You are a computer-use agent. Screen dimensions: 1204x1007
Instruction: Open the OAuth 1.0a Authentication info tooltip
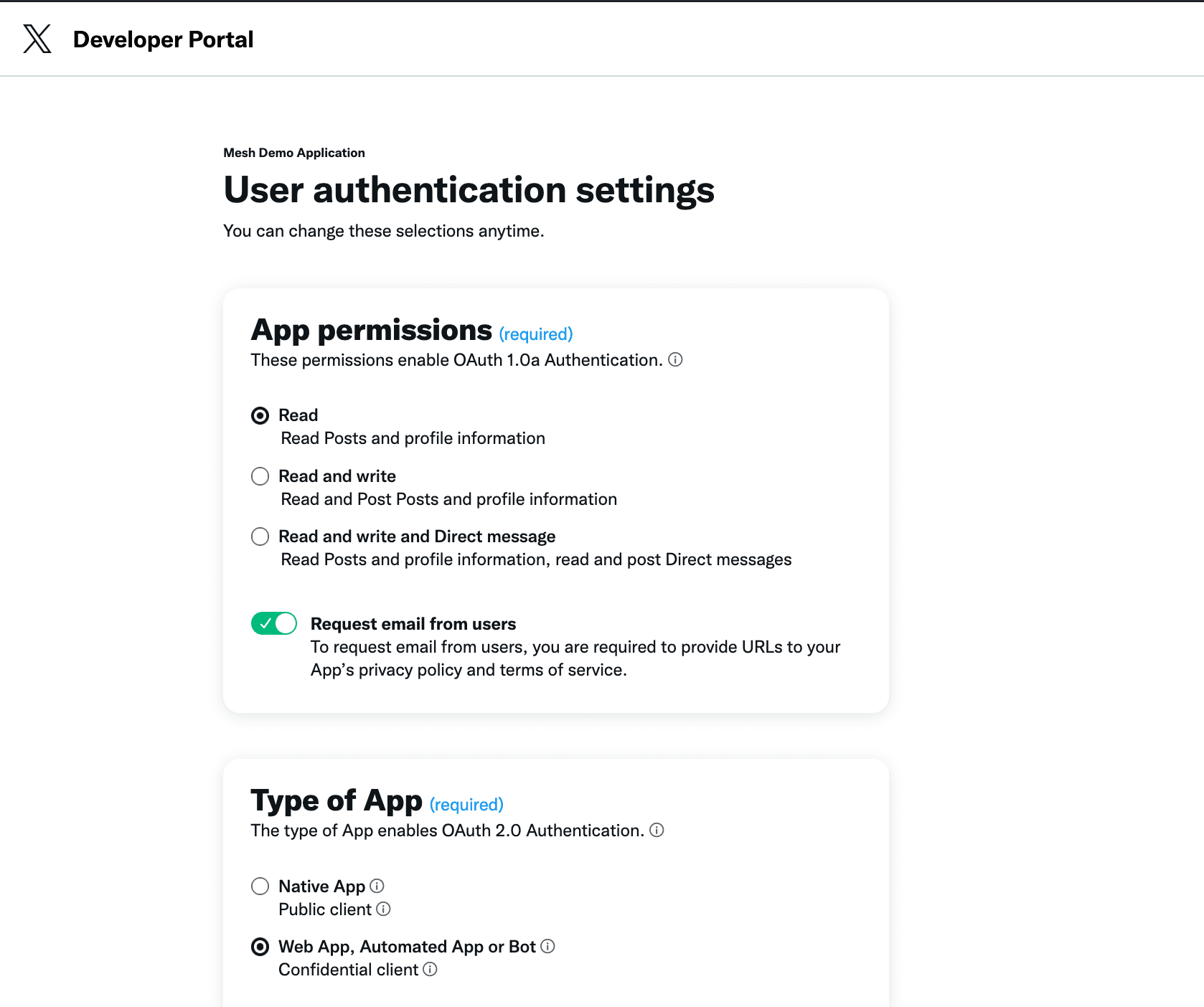pos(675,360)
